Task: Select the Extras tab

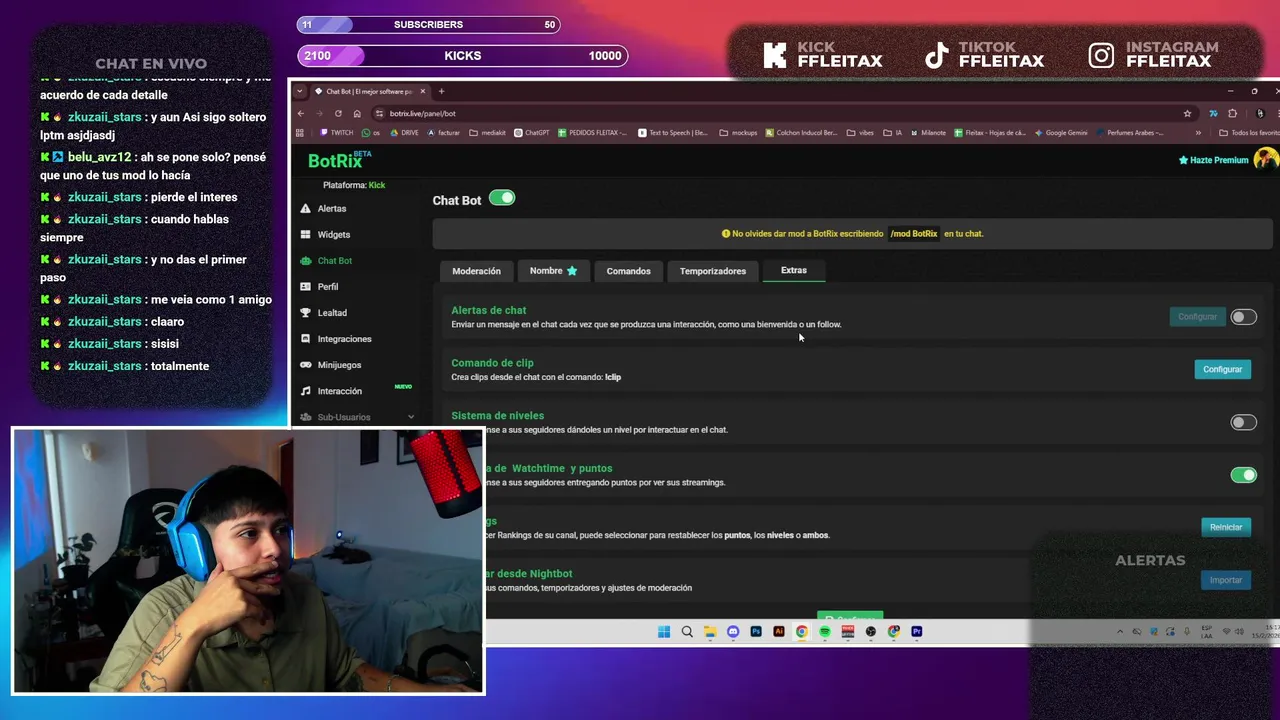Action: pyautogui.click(x=794, y=270)
